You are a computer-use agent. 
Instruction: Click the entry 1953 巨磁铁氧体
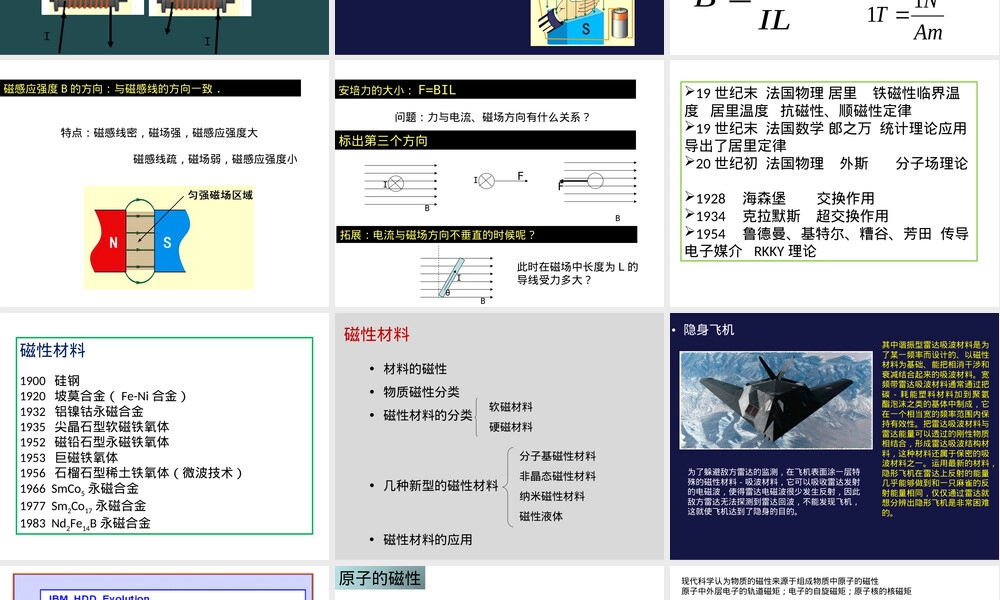pos(69,457)
